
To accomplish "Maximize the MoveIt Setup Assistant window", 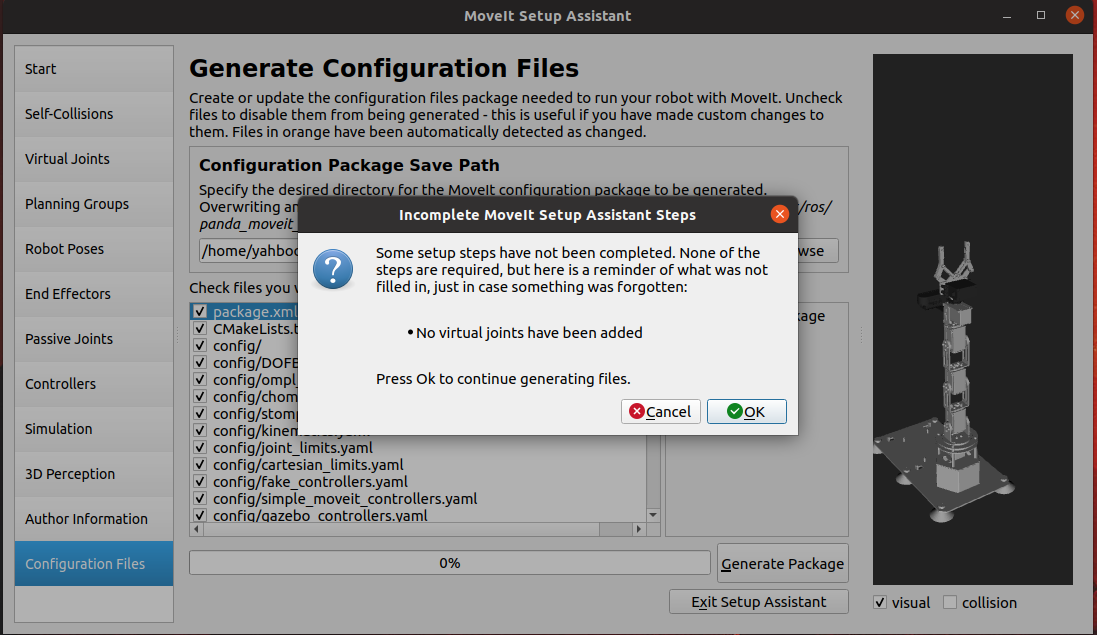I will 1041,15.
